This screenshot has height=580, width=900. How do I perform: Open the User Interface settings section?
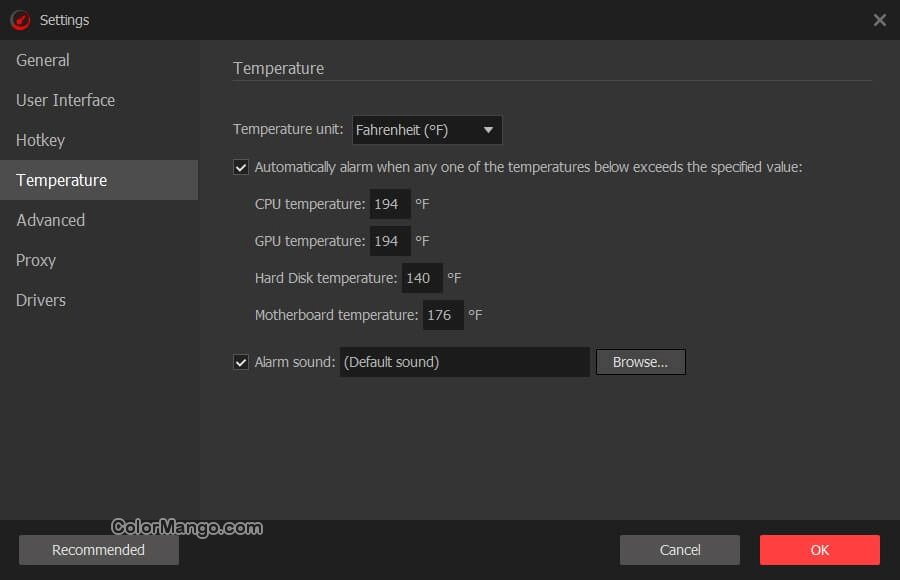[64, 100]
